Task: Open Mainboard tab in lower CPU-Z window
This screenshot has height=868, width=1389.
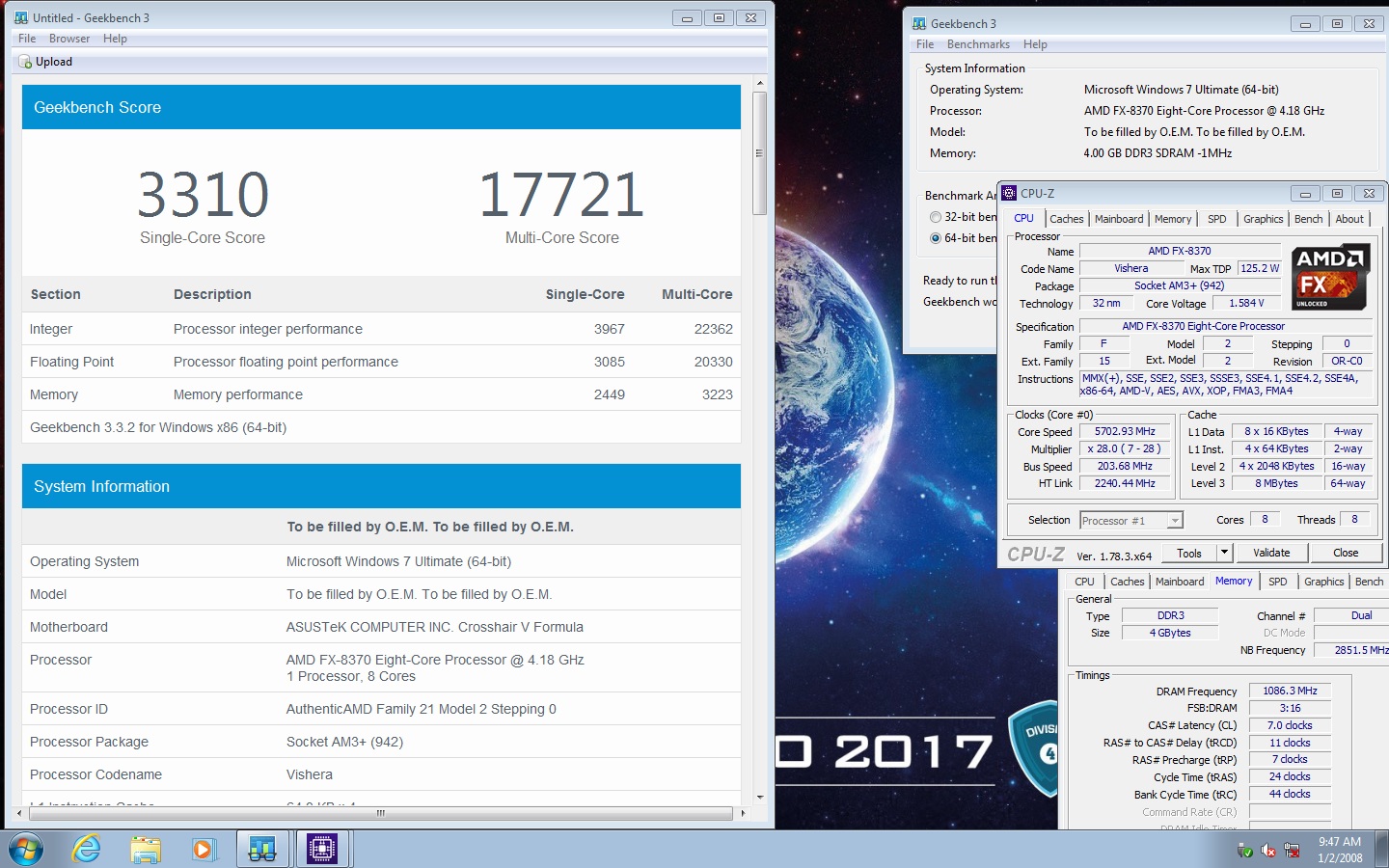Action: coord(1180,582)
